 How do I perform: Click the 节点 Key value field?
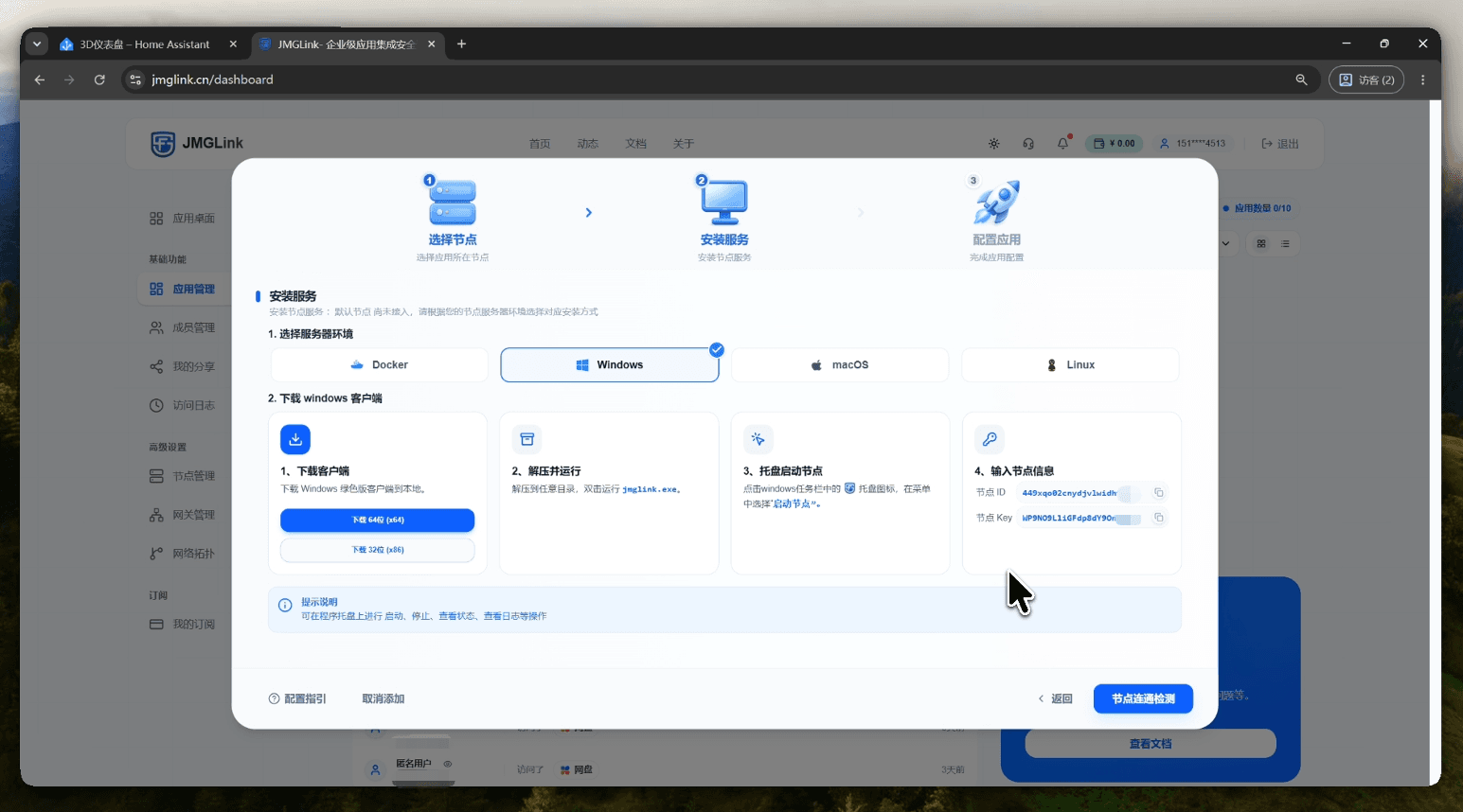tap(1080, 518)
